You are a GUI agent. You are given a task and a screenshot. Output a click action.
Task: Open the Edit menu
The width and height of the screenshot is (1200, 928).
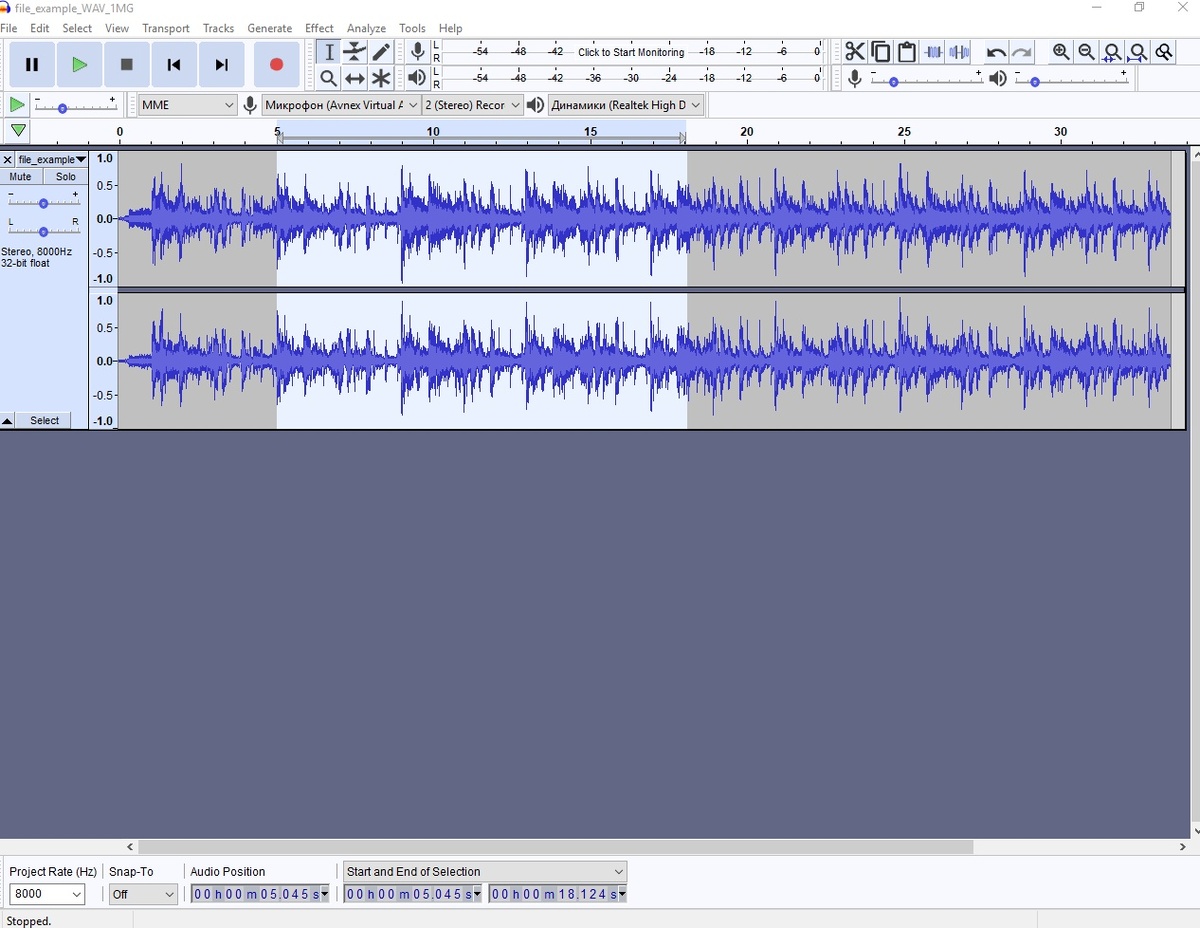40,28
